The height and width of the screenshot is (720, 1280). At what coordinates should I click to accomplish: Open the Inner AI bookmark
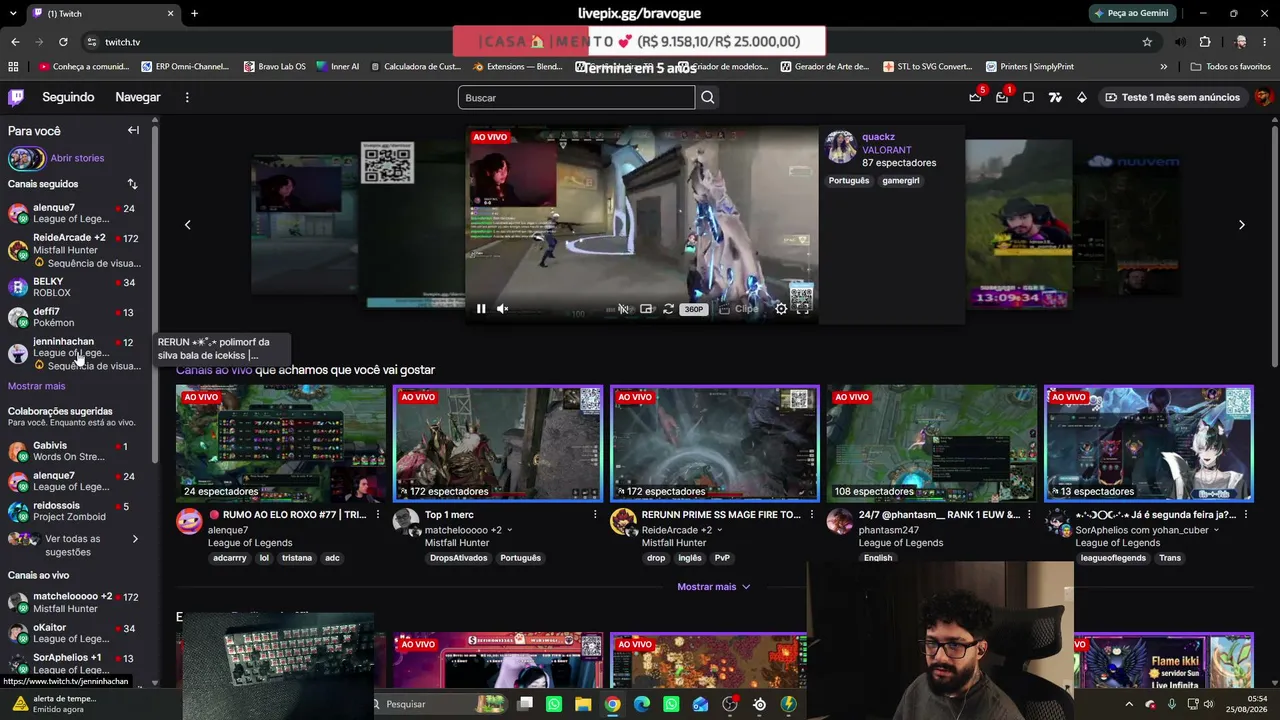point(337,67)
